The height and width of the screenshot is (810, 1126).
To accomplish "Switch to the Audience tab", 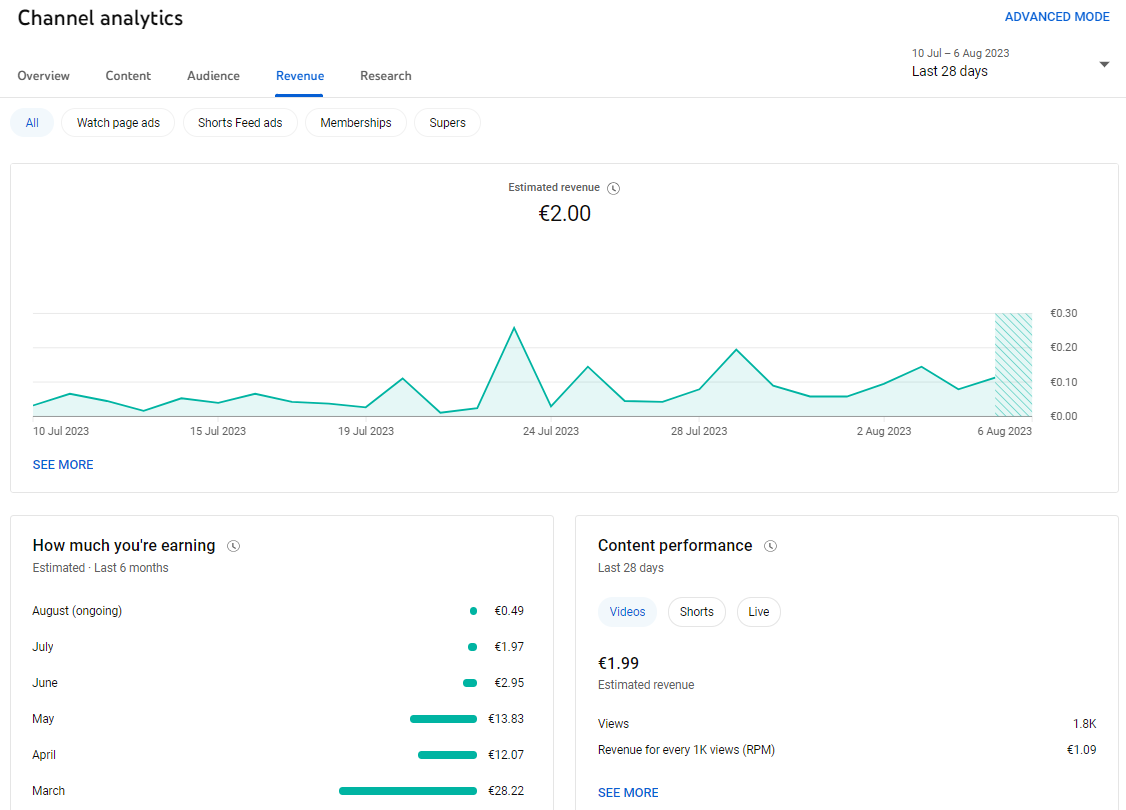I will (213, 76).
